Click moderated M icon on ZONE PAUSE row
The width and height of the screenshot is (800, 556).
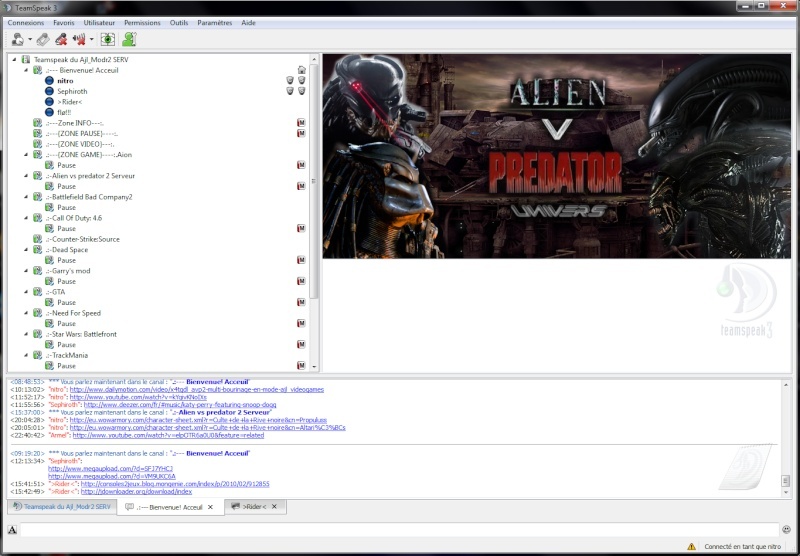tap(302, 134)
